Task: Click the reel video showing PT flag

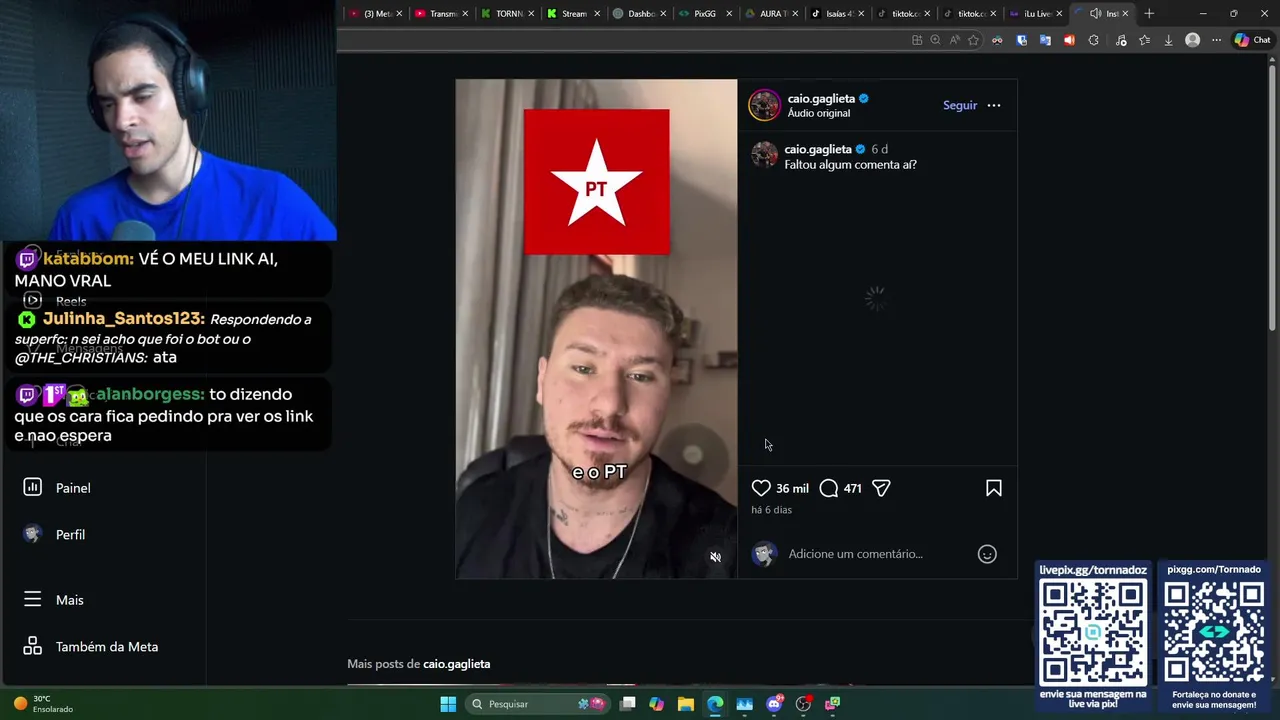Action: point(596,329)
